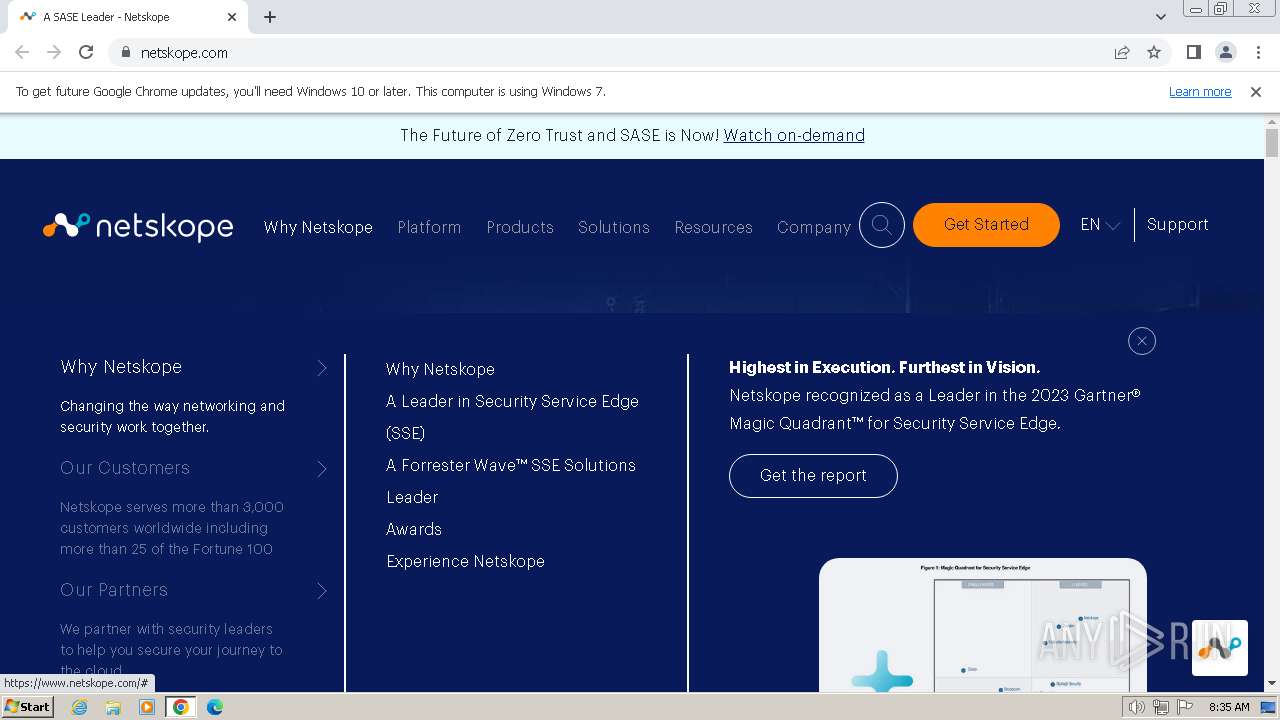Open A Forrester Wave SSE Solutions Leader link
The image size is (1280, 720).
[x=511, y=481]
